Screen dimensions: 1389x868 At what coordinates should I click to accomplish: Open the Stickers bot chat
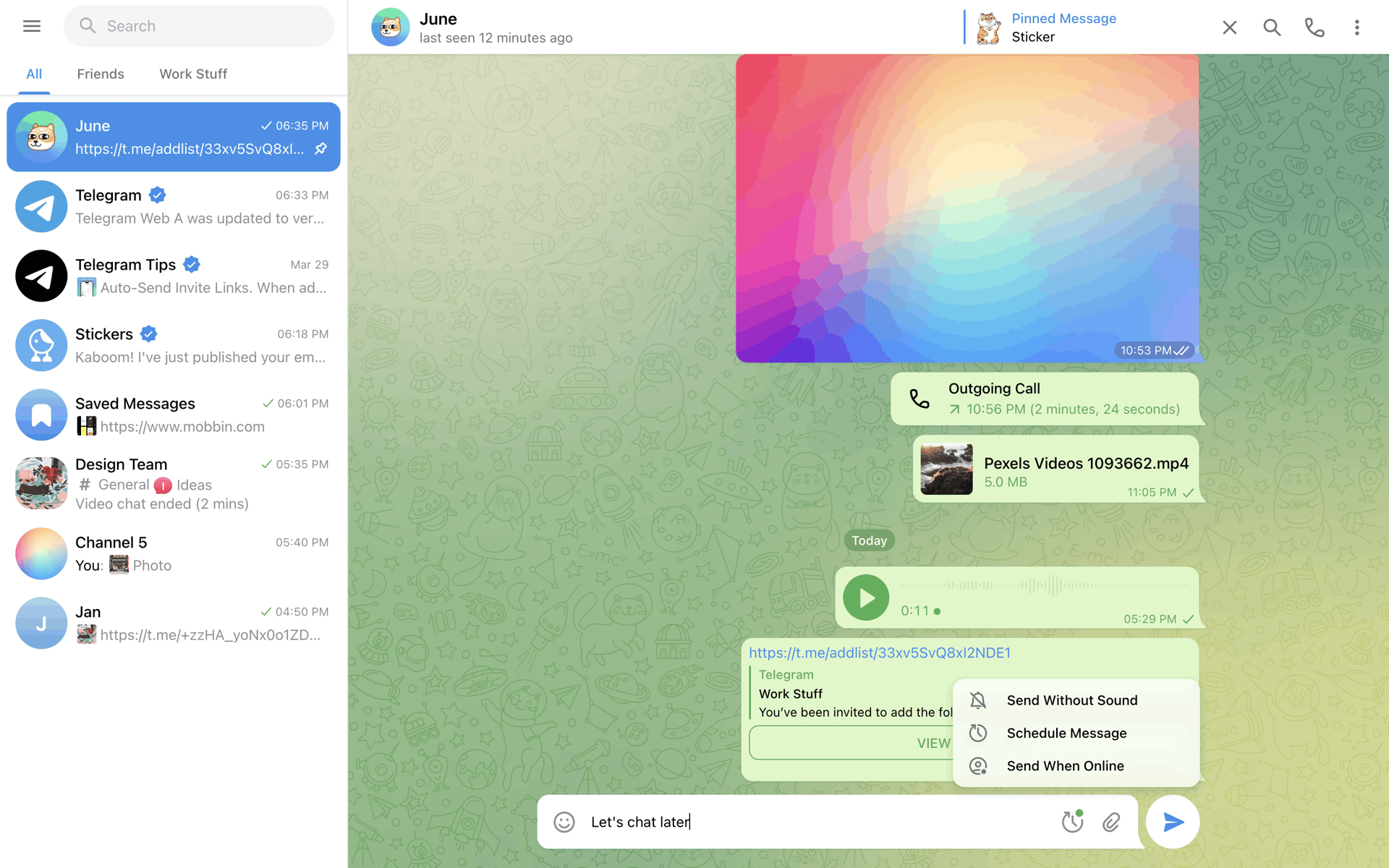tap(174, 345)
